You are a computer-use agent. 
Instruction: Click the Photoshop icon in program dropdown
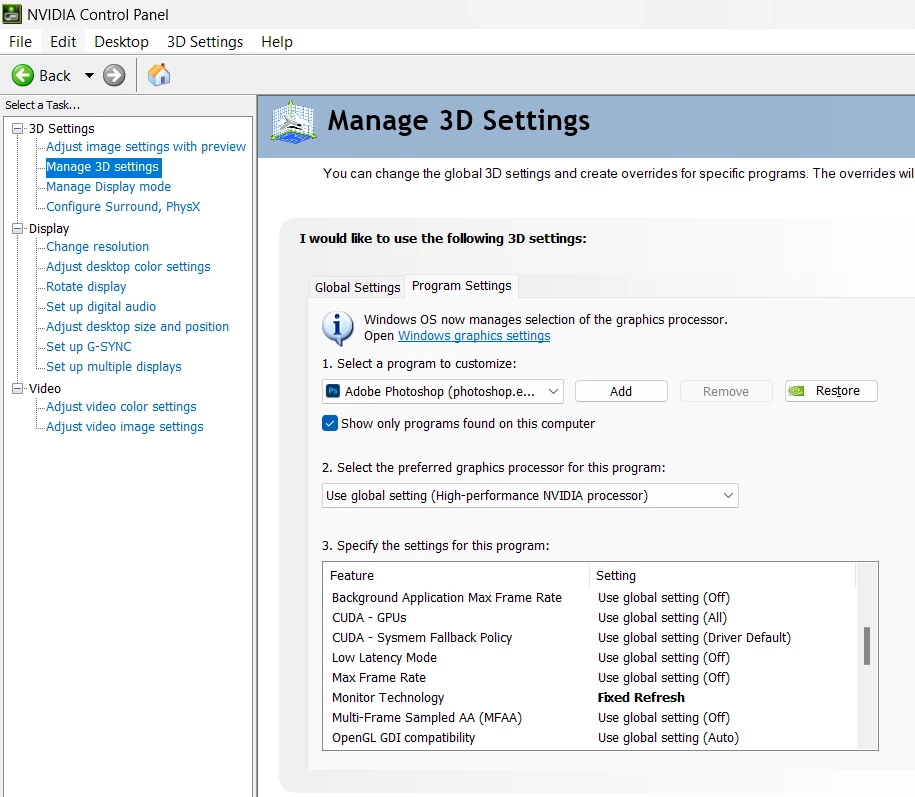click(x=333, y=391)
